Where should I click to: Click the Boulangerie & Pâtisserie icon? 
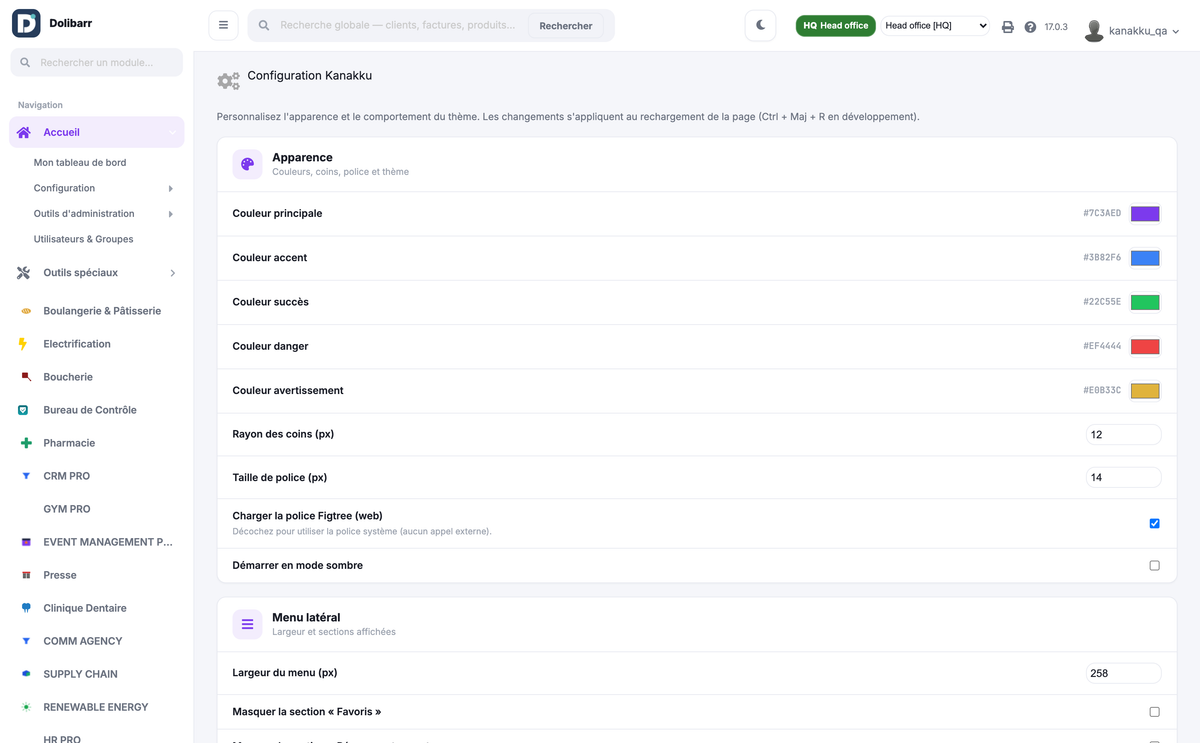pos(26,311)
